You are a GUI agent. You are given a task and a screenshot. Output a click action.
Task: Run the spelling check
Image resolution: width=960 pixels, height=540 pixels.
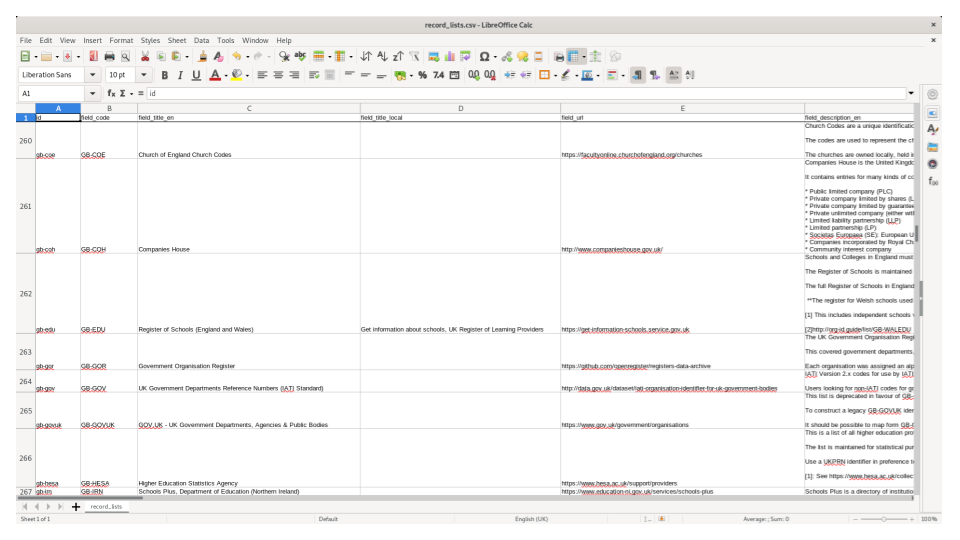(300, 56)
